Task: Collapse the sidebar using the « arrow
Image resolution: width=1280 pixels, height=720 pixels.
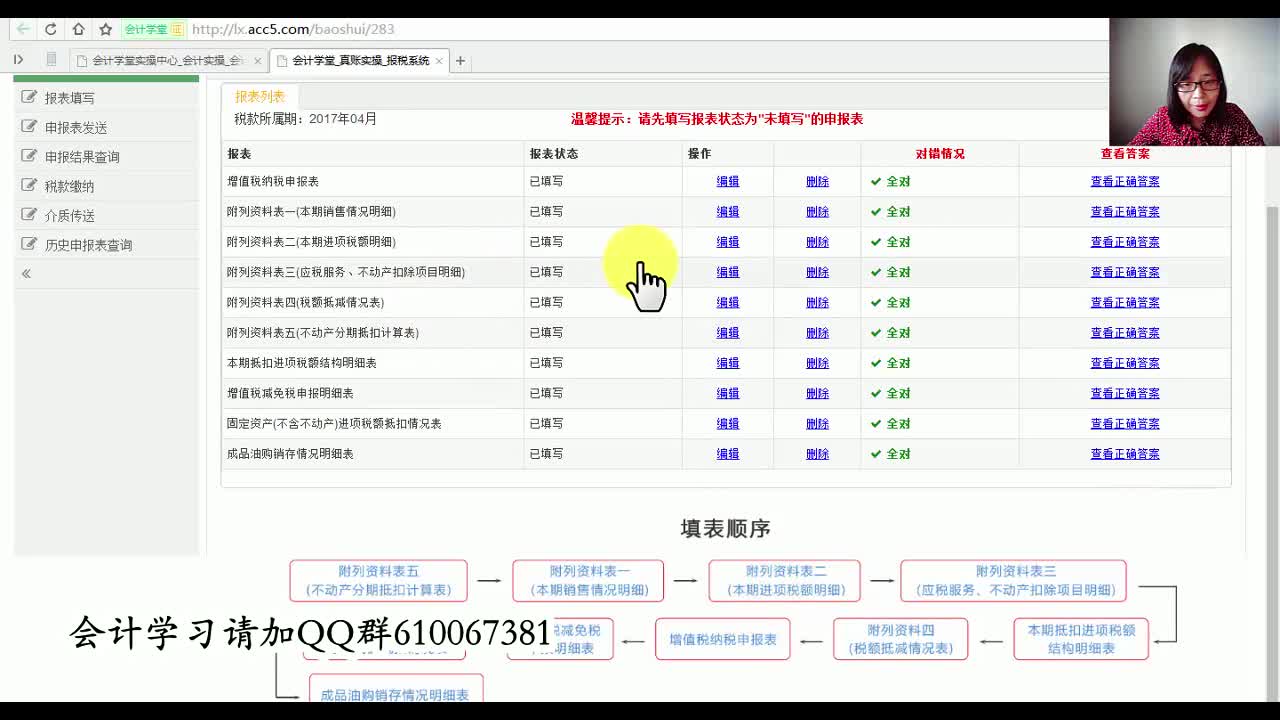Action: (x=25, y=272)
